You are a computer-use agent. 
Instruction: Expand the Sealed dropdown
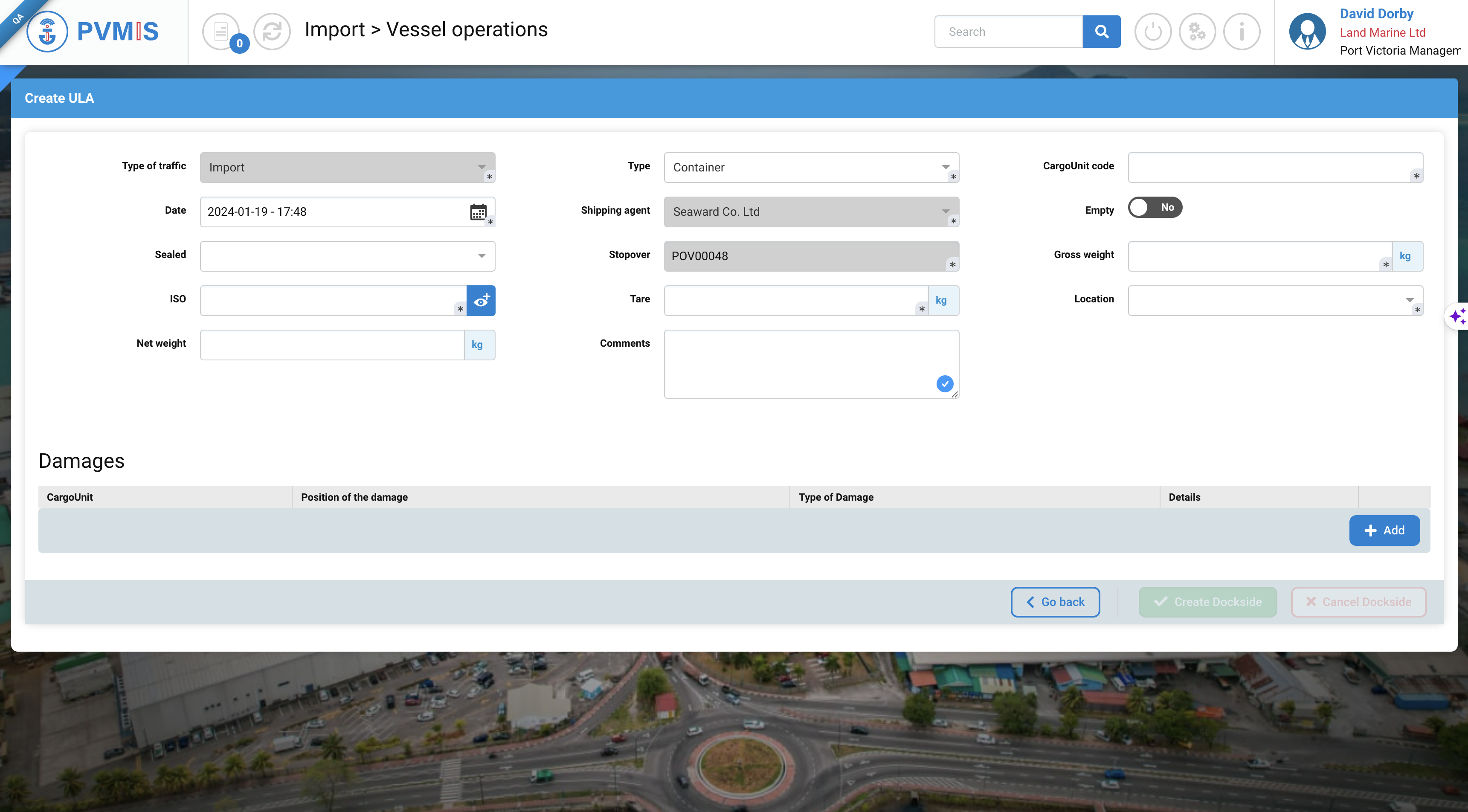pos(347,256)
